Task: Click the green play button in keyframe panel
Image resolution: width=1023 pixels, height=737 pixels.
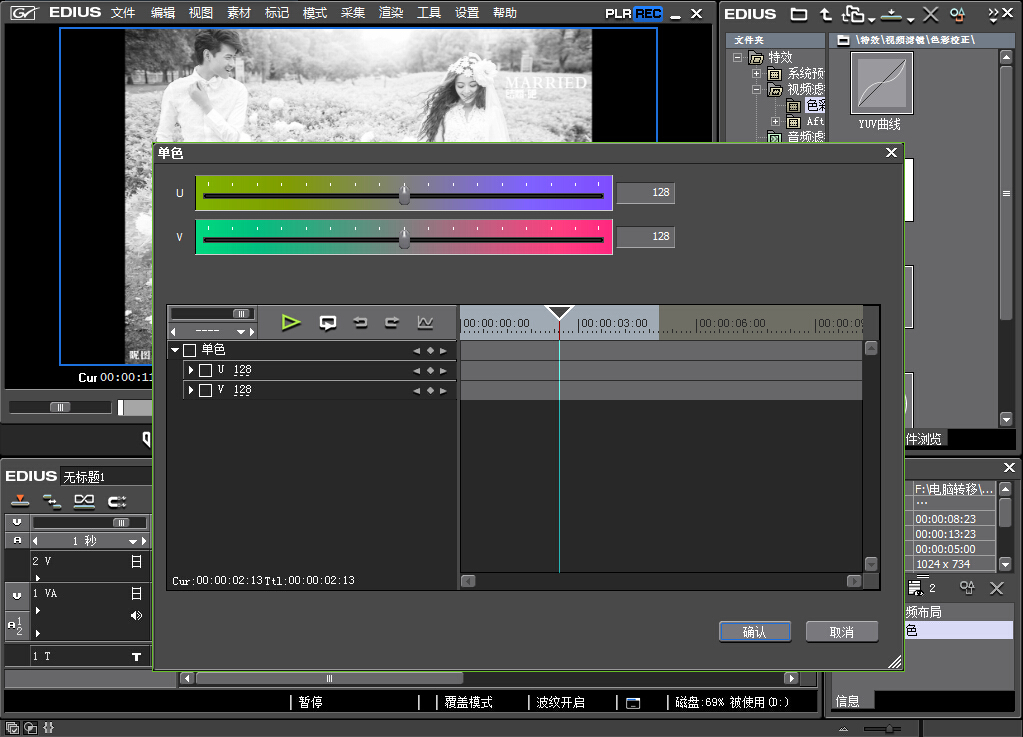Action: (290, 322)
